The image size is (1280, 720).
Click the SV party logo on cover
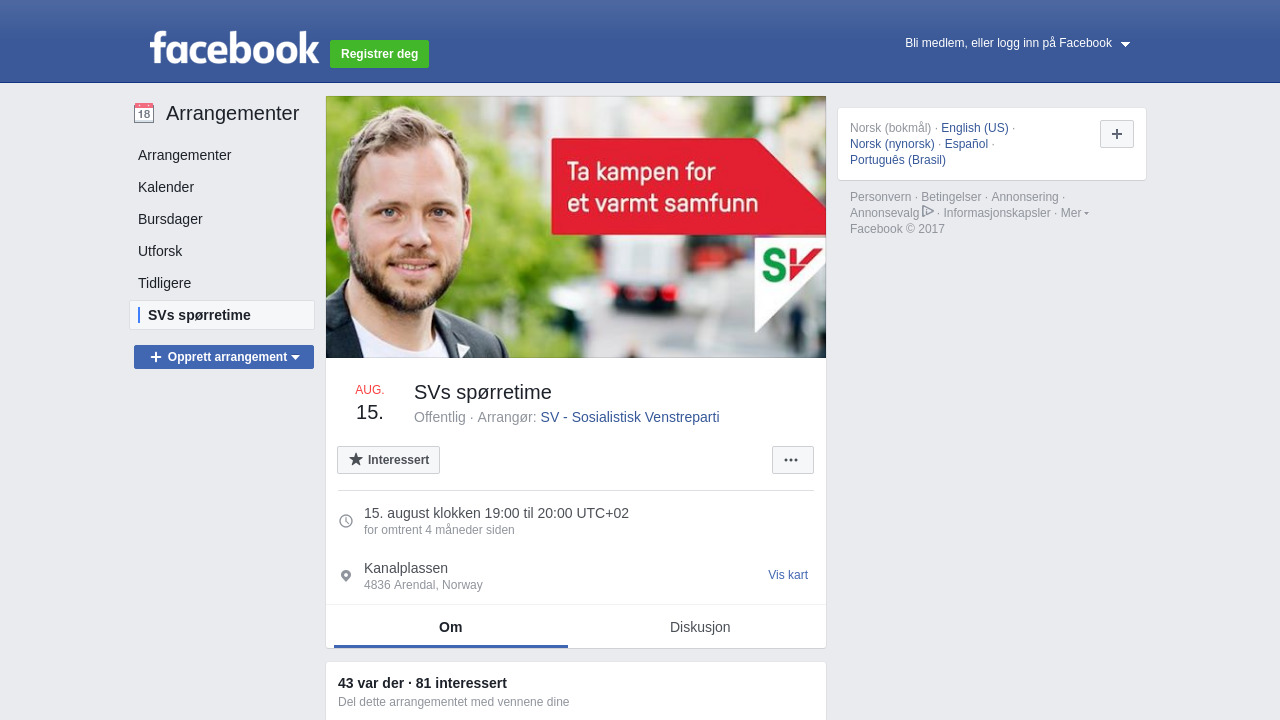[x=789, y=285]
